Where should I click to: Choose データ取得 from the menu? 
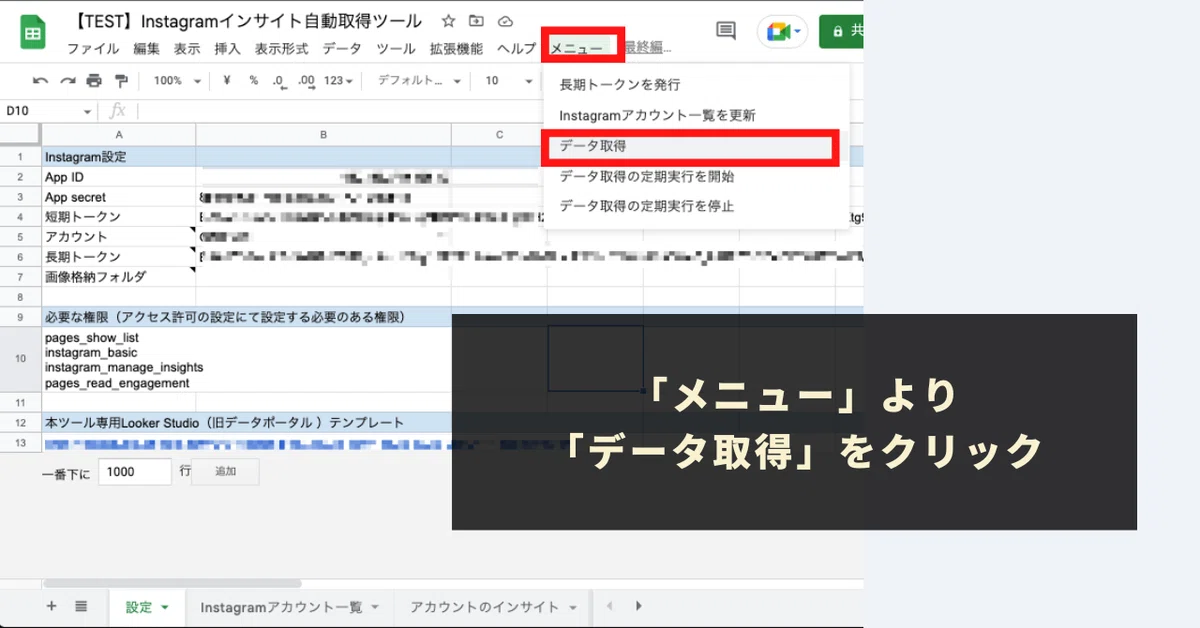(696, 146)
